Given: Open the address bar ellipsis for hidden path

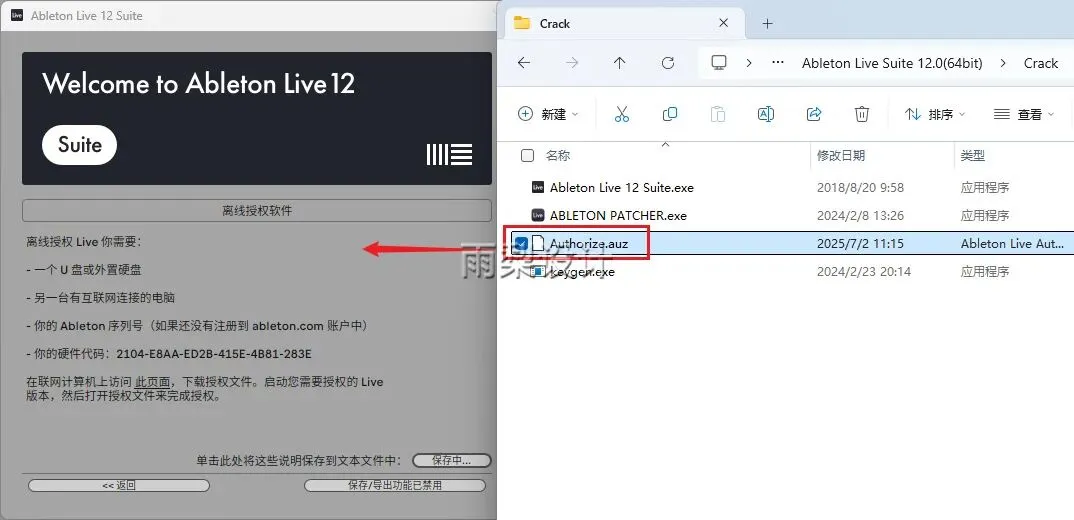Looking at the screenshot, I should (777, 63).
